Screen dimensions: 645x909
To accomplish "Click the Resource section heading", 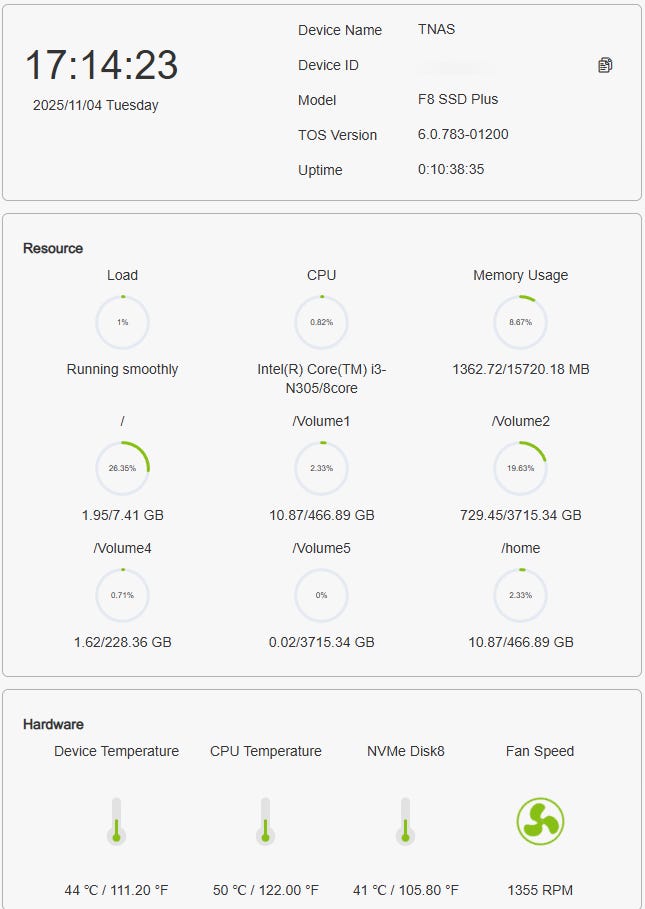I will (53, 248).
